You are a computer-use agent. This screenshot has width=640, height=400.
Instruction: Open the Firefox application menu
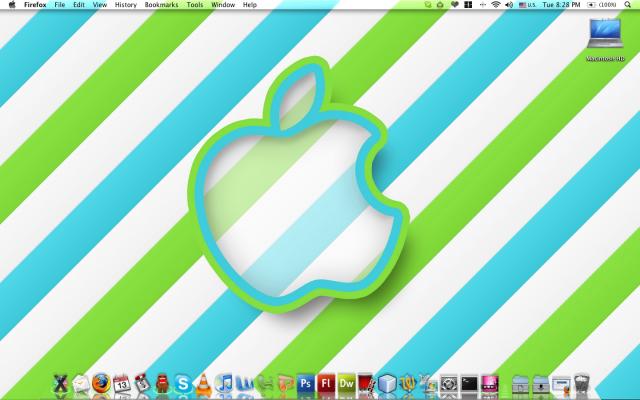coord(35,5)
